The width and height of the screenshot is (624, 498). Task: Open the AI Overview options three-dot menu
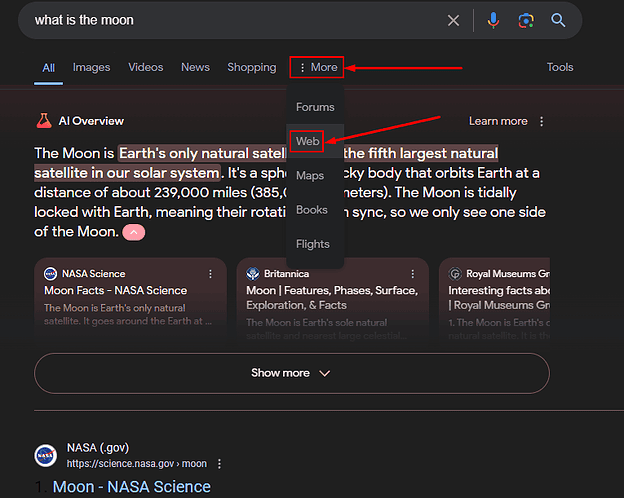542,121
